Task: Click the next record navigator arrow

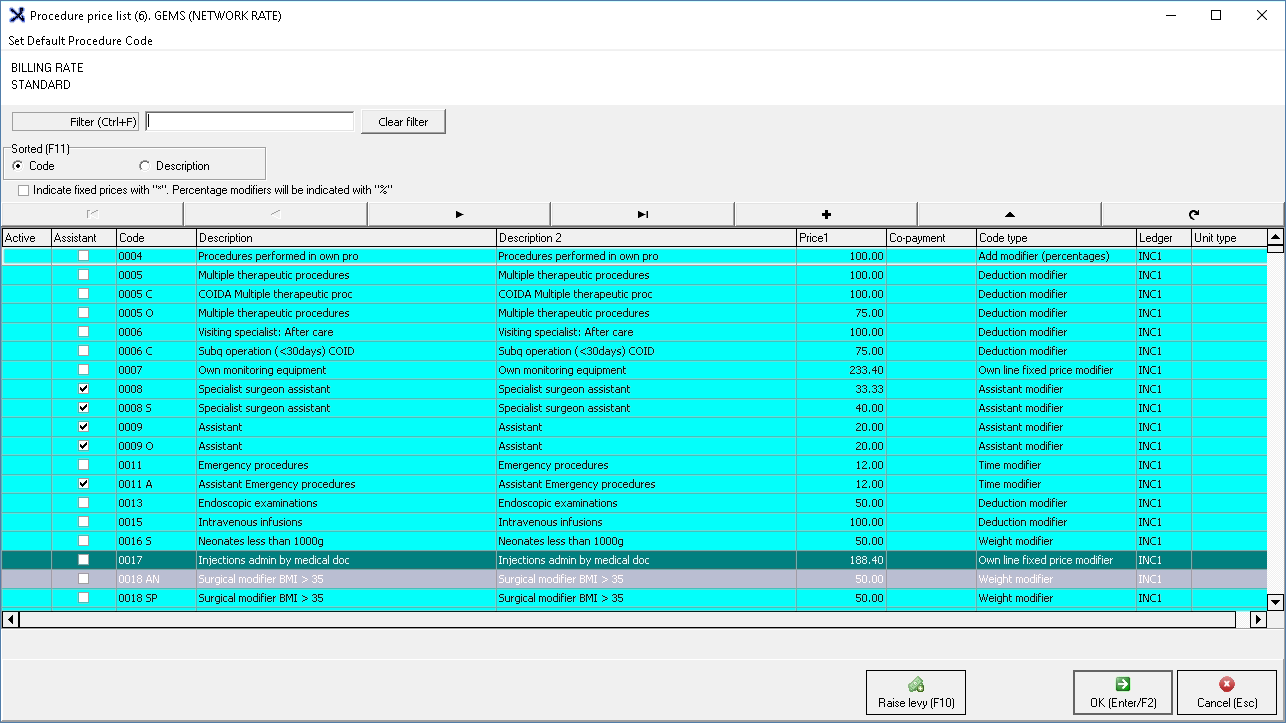Action: pos(459,214)
